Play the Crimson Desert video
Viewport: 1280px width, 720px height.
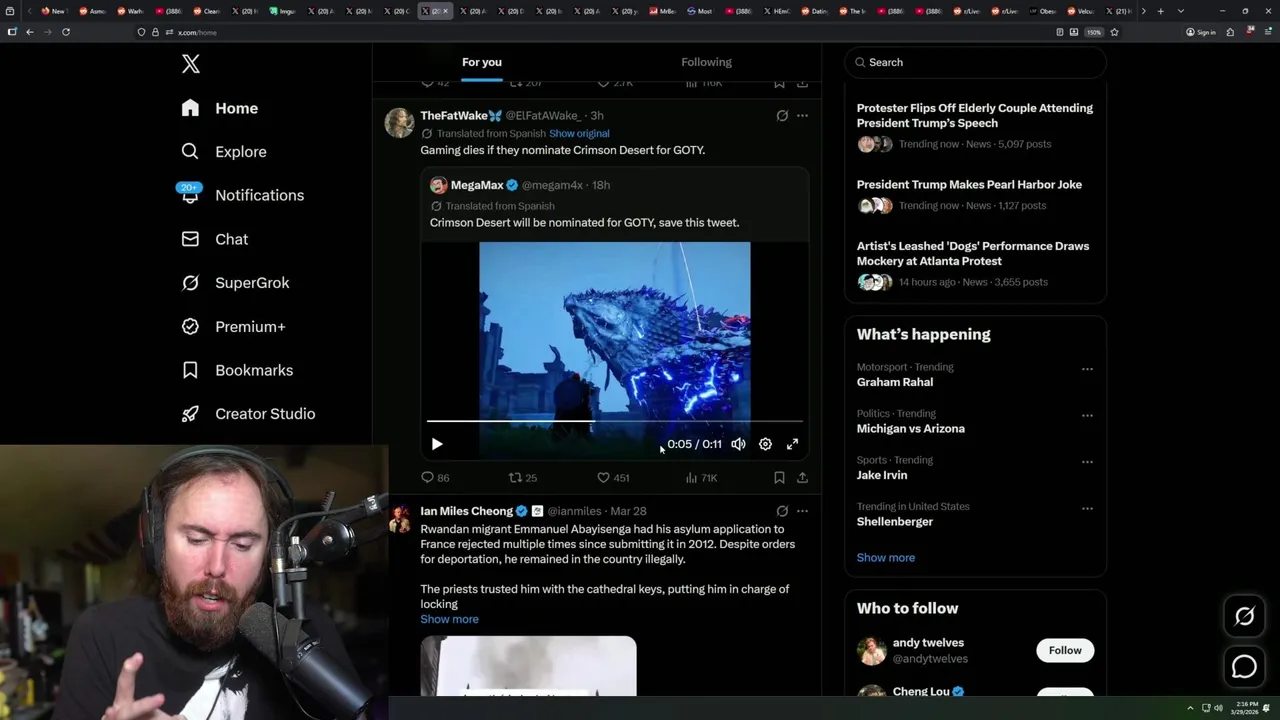(x=437, y=444)
